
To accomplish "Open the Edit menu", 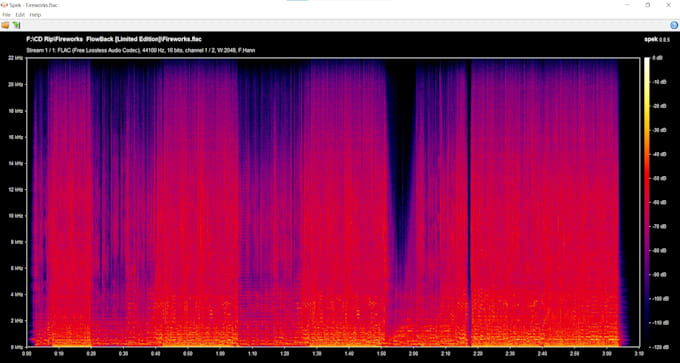I will click(x=20, y=15).
